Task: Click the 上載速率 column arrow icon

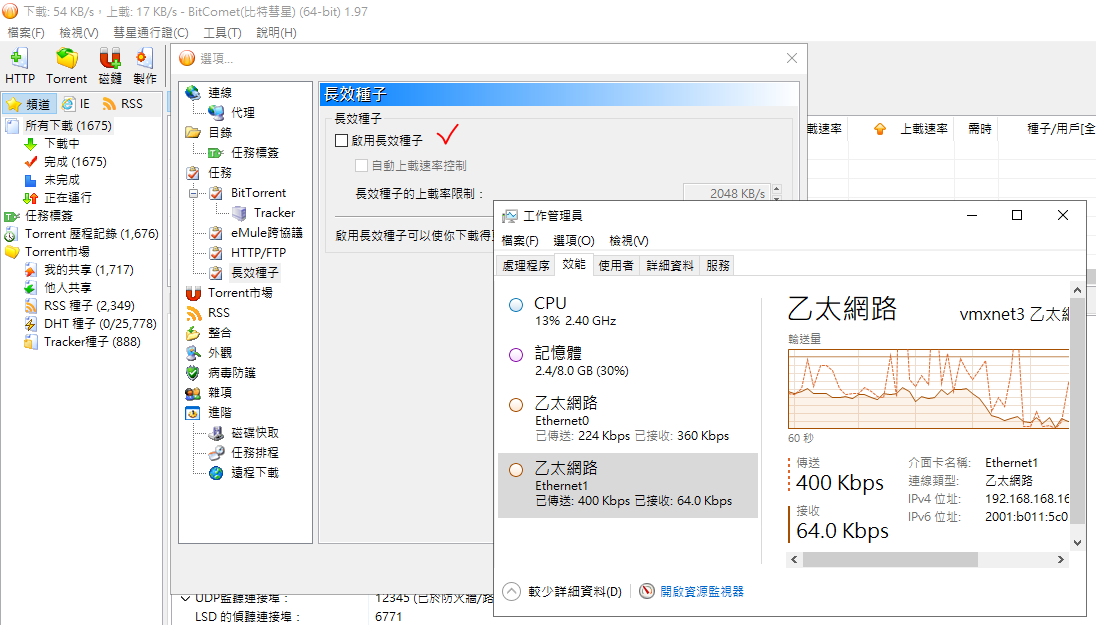Action: 880,129
